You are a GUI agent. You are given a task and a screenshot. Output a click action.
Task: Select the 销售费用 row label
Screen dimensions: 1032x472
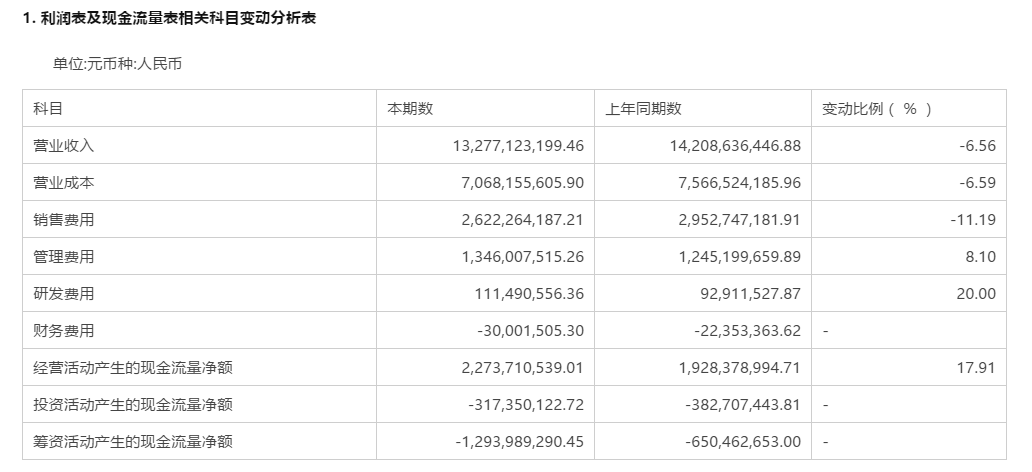64,220
